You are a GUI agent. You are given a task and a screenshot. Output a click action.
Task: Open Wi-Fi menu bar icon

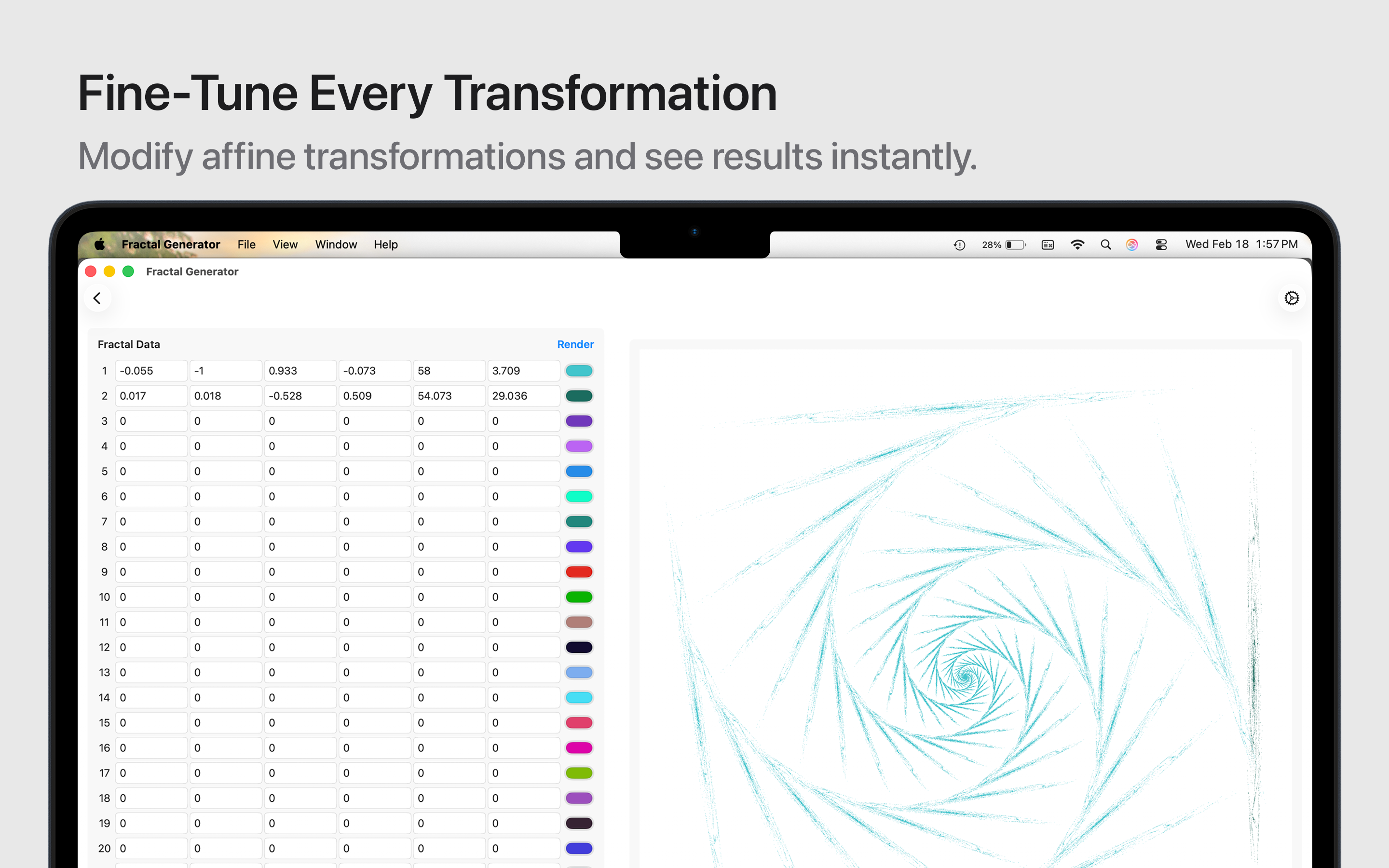click(1077, 245)
